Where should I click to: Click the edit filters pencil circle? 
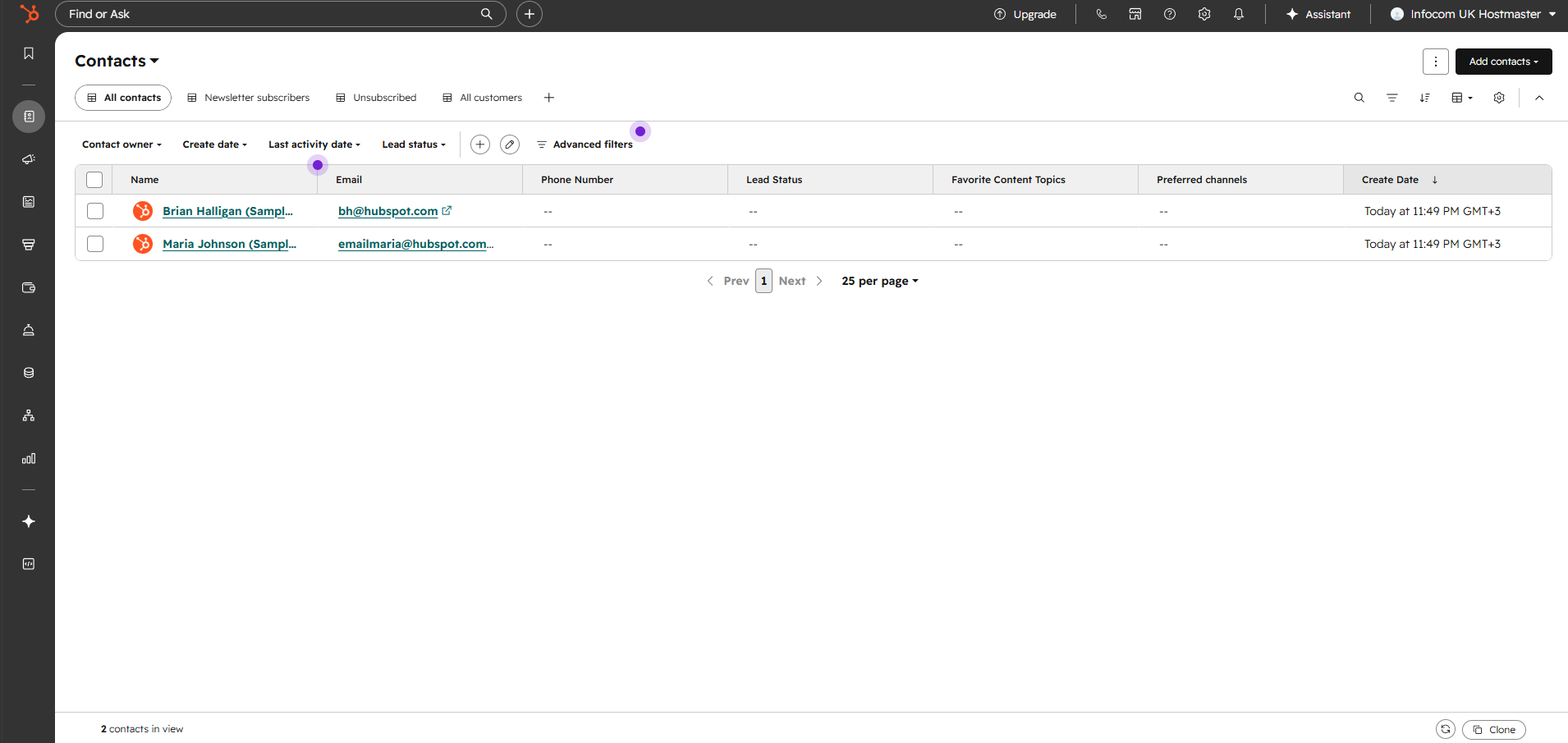pos(510,144)
